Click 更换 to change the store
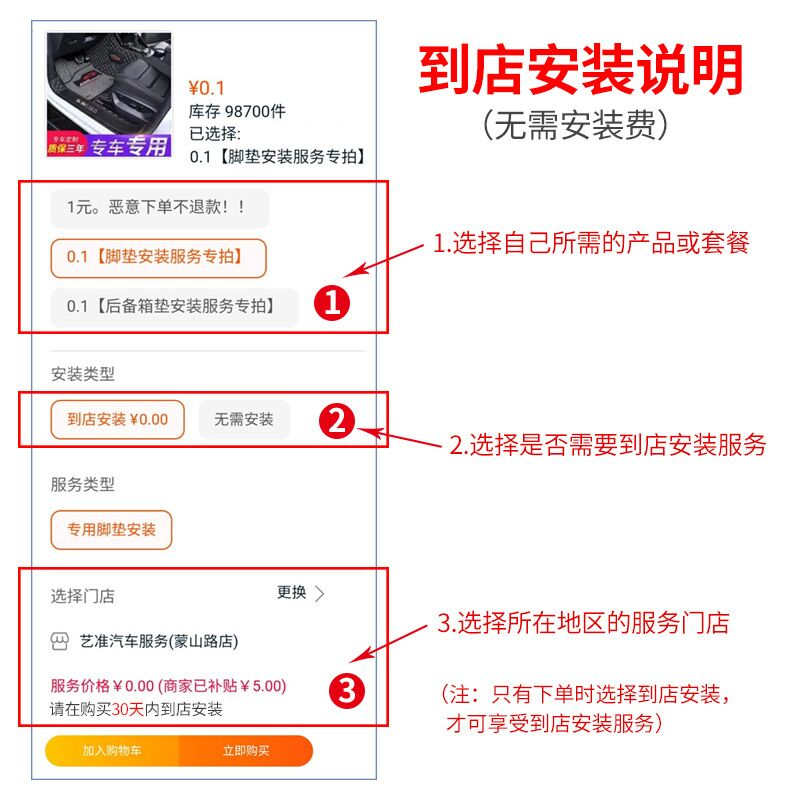 pyautogui.click(x=291, y=592)
